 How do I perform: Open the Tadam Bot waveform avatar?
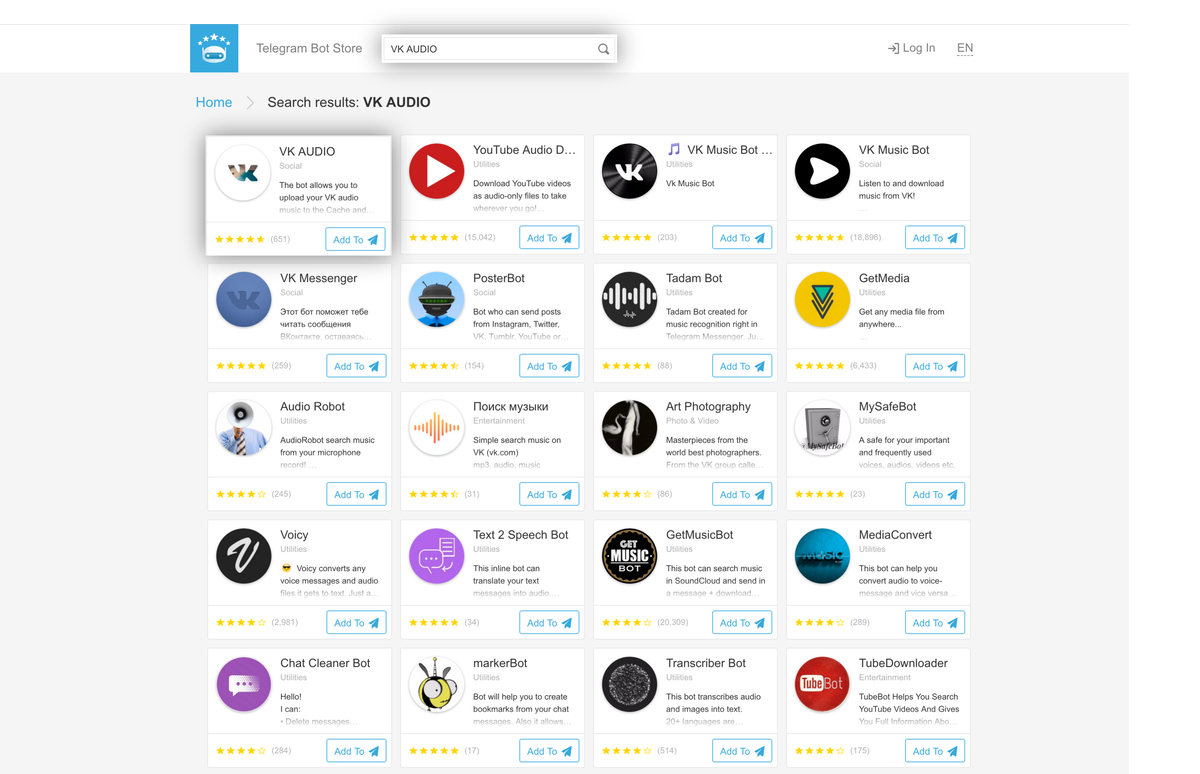pyautogui.click(x=629, y=299)
